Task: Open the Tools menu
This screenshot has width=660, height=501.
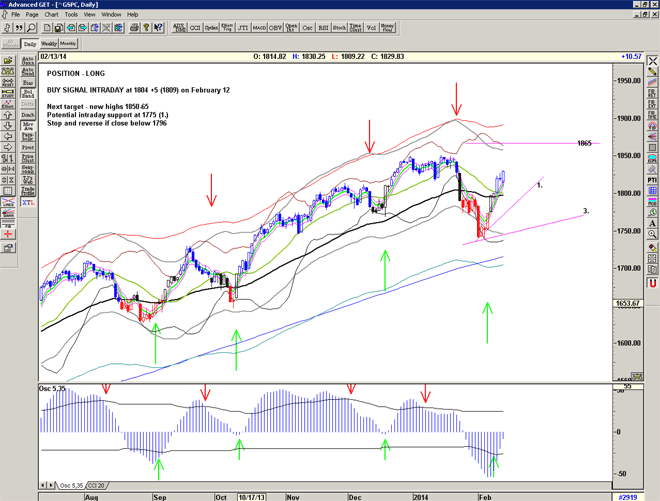Action: [x=71, y=15]
